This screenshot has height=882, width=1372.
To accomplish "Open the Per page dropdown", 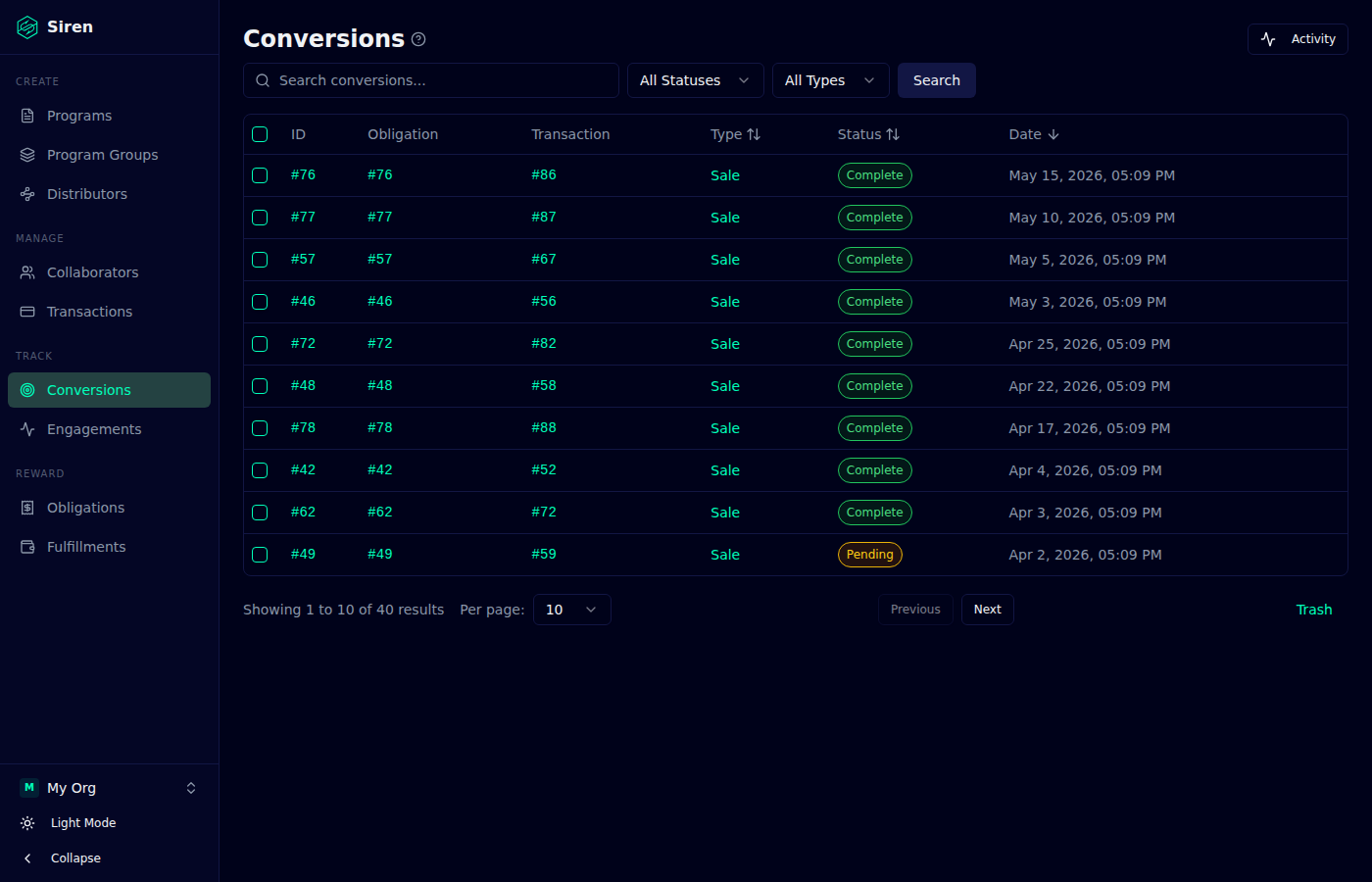I will coord(571,610).
